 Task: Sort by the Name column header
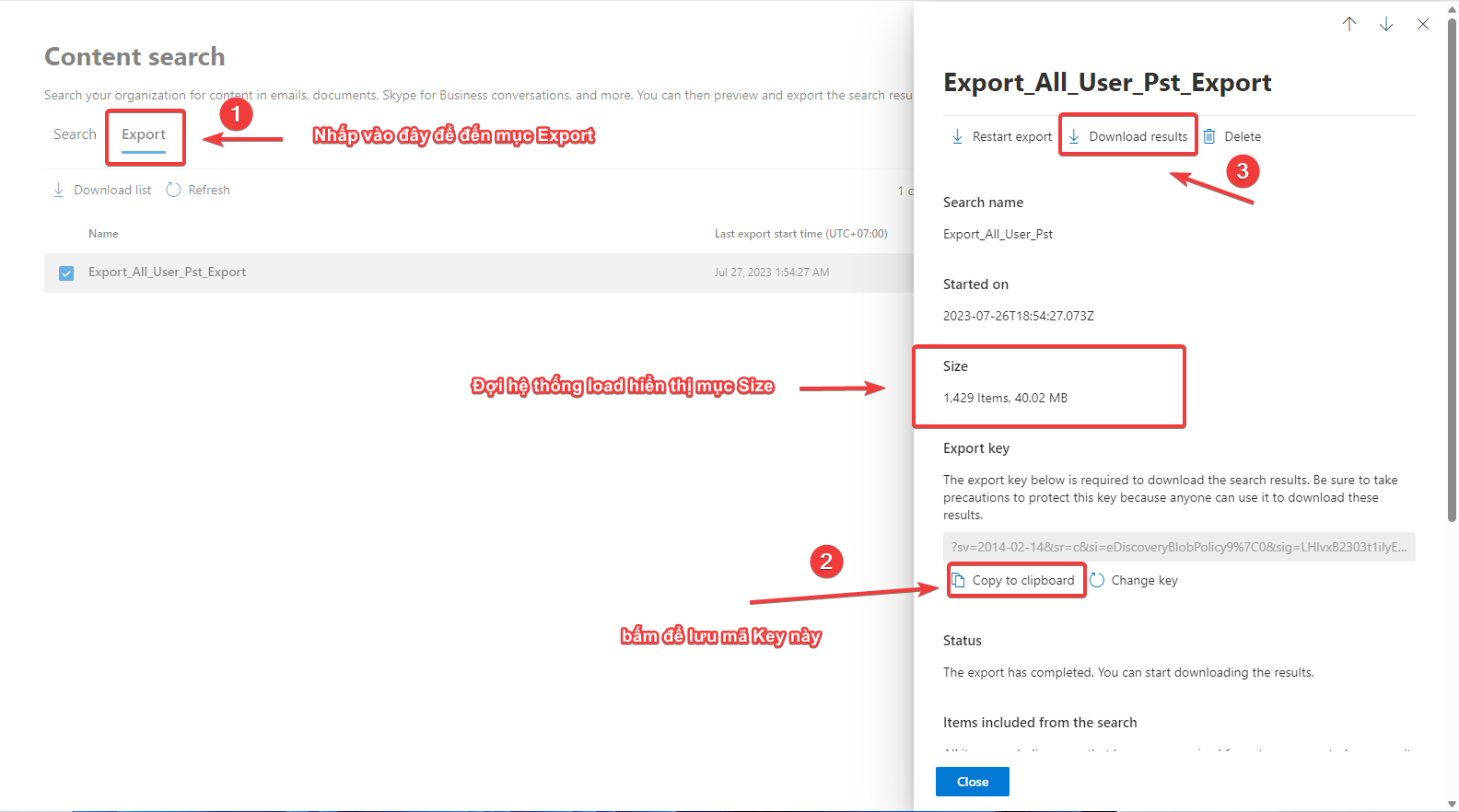tap(103, 234)
